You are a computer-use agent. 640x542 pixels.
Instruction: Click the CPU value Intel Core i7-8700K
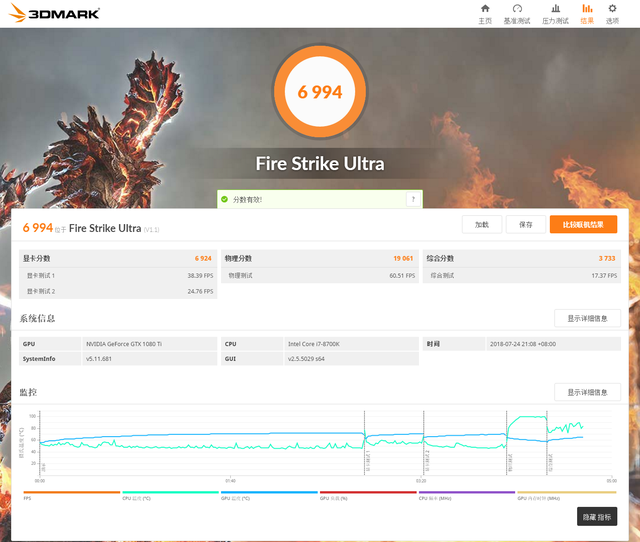pyautogui.click(x=313, y=344)
